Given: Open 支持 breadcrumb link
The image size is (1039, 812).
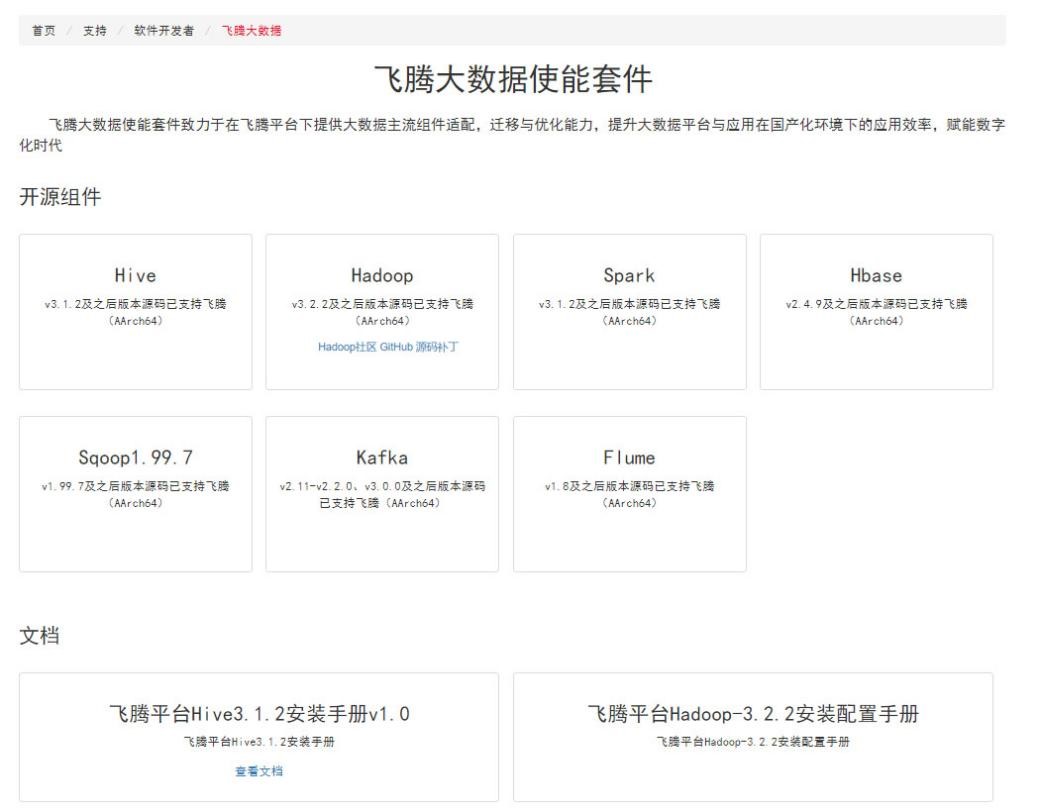Looking at the screenshot, I should (x=95, y=30).
